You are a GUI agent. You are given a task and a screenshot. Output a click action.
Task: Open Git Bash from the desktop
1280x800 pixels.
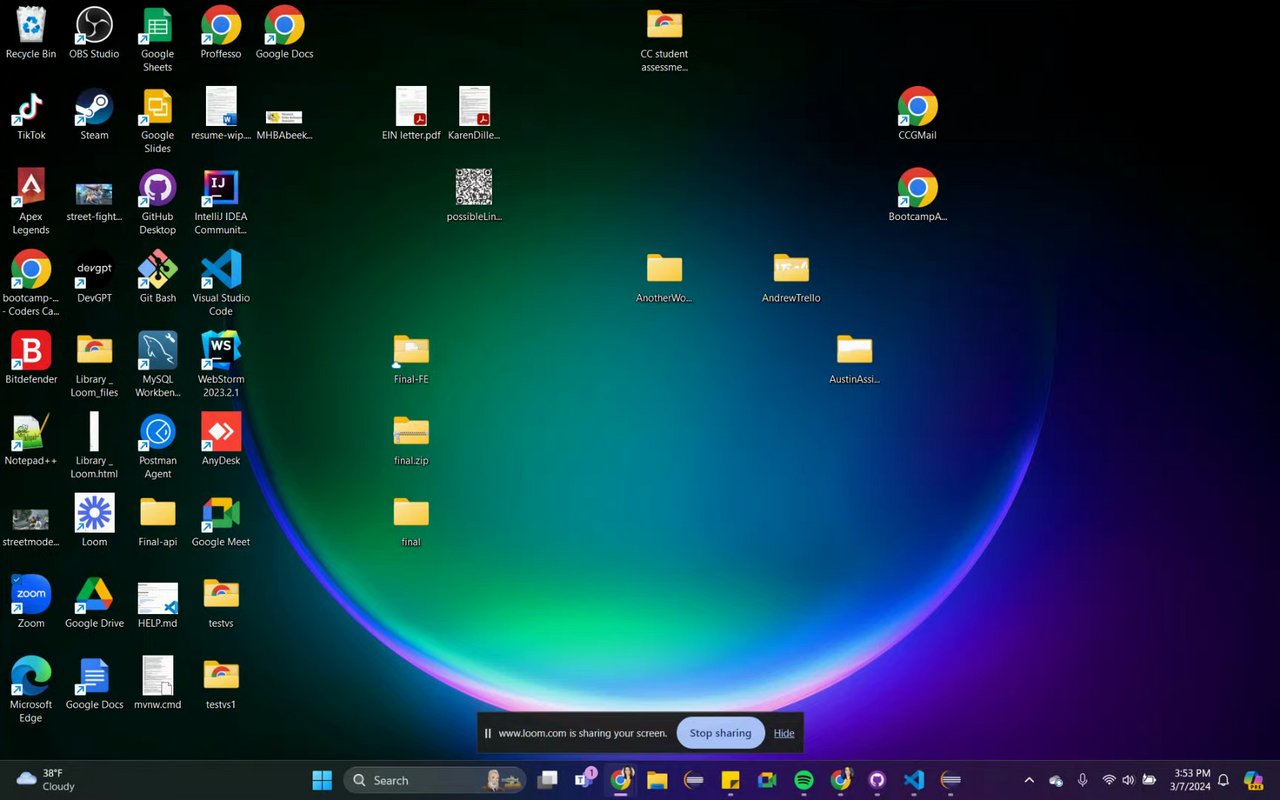coord(157,277)
